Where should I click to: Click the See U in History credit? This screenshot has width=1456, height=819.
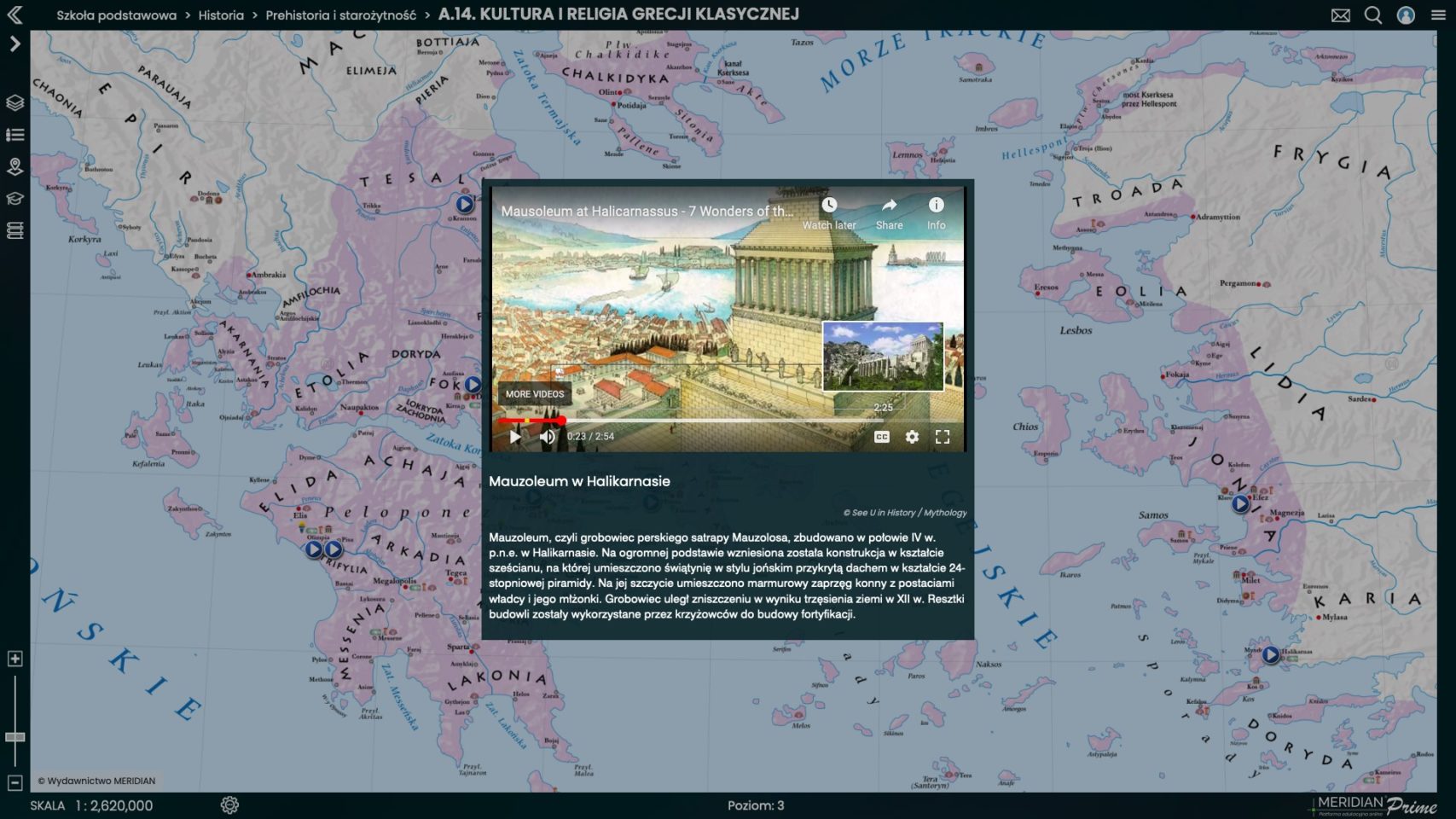click(905, 513)
